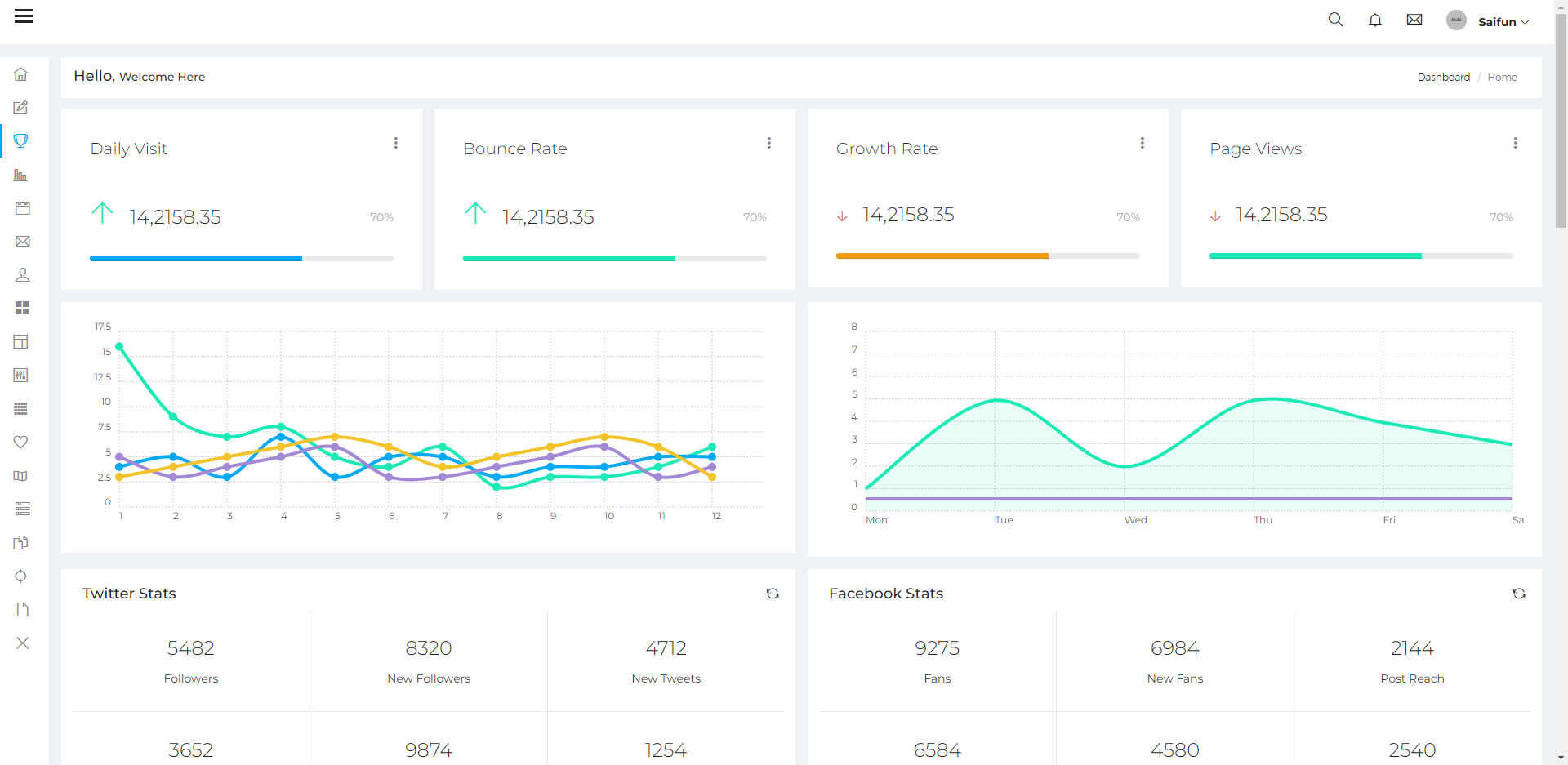Open notifications bell icon
The height and width of the screenshot is (765, 1568).
pos(1375,20)
